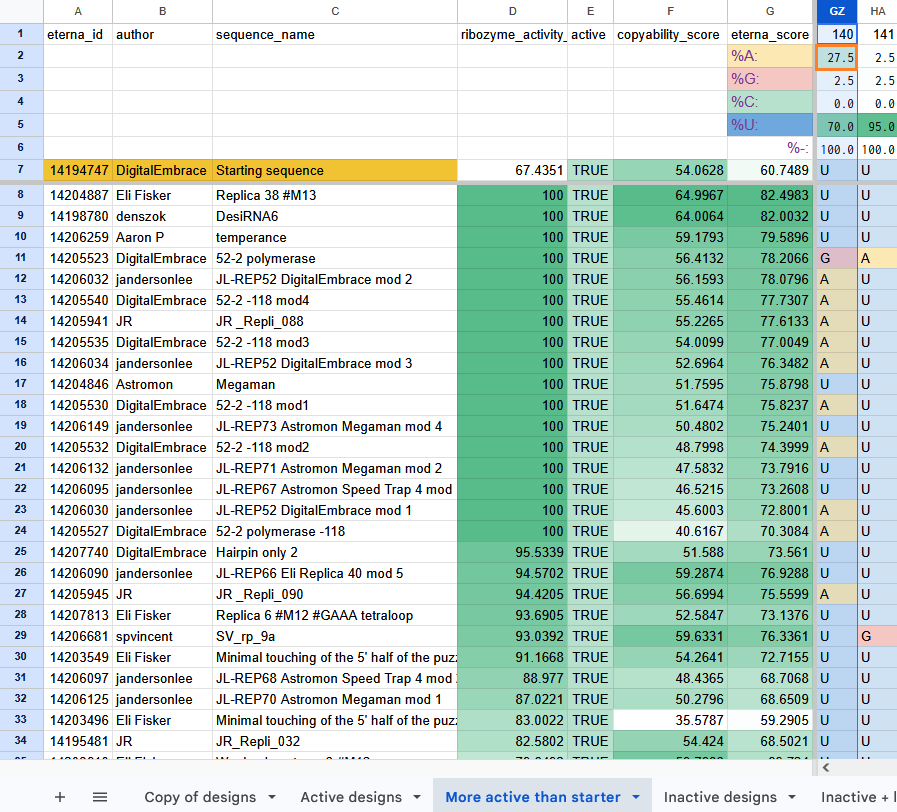Select the Megaman sequence cell
This screenshot has width=897, height=812.
tap(335, 385)
